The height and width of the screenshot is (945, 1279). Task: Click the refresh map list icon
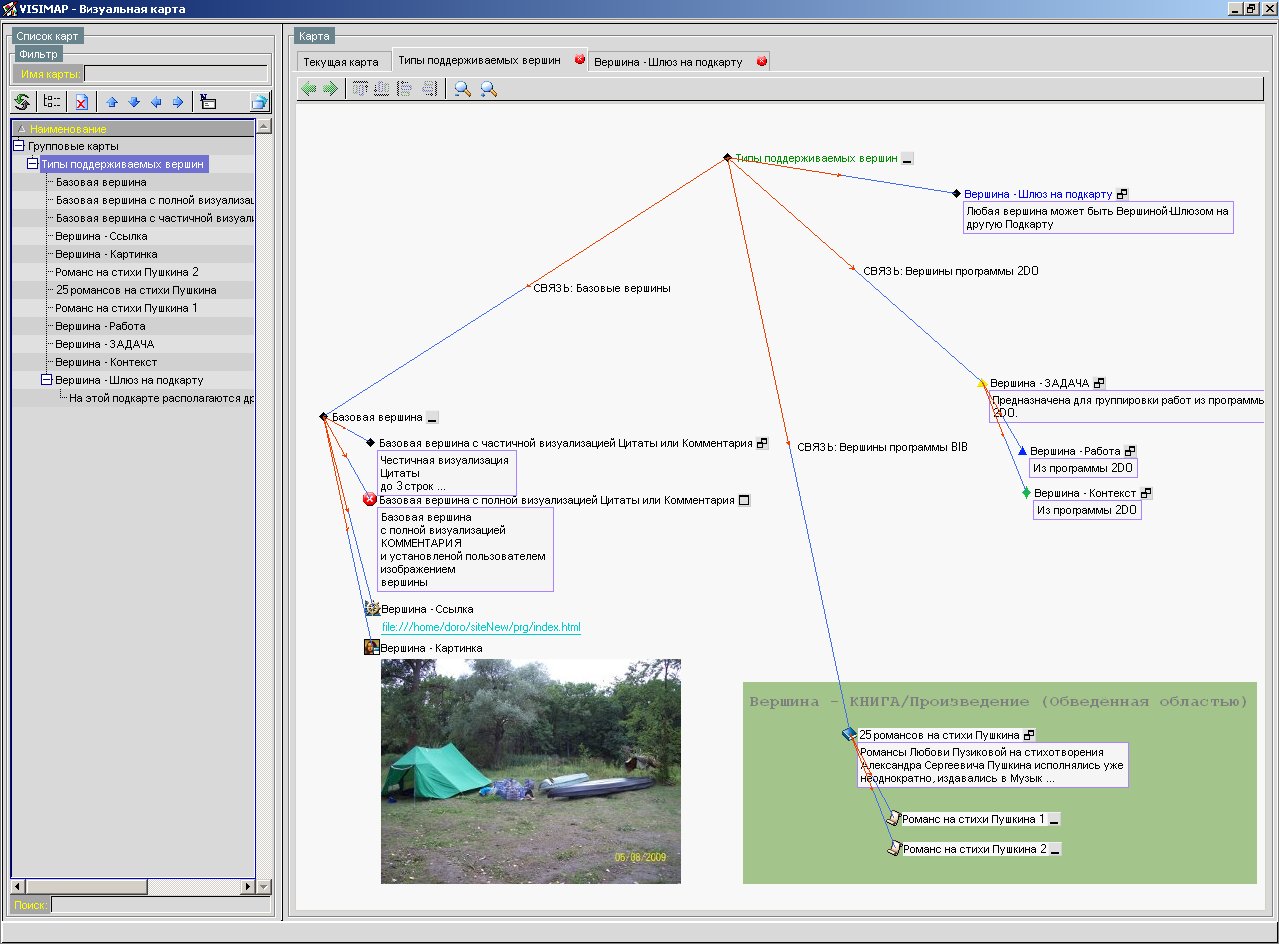[x=20, y=101]
